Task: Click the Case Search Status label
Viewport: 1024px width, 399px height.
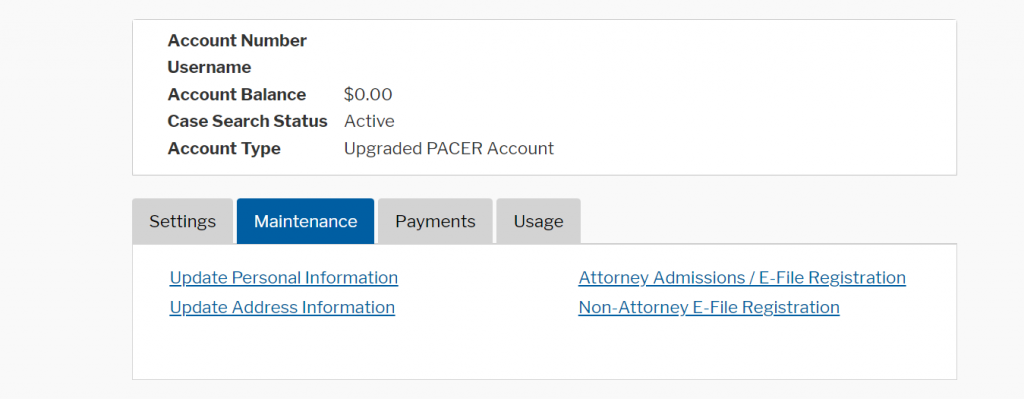Action: [x=248, y=121]
